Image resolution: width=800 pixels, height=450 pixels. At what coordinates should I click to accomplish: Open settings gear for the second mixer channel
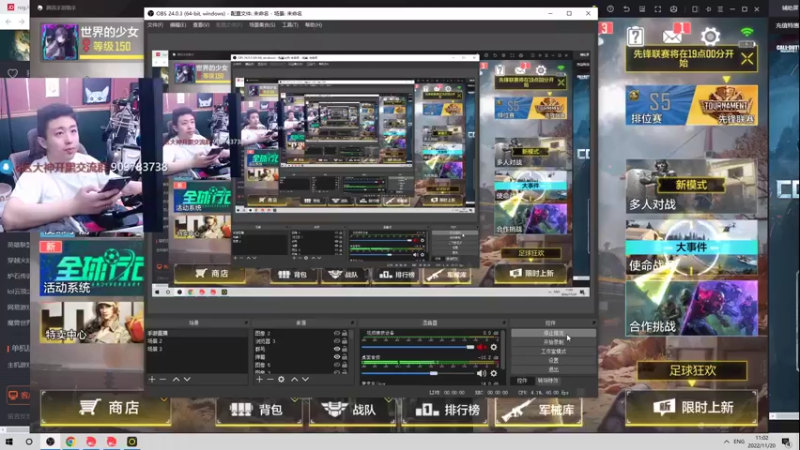pyautogui.click(x=493, y=373)
